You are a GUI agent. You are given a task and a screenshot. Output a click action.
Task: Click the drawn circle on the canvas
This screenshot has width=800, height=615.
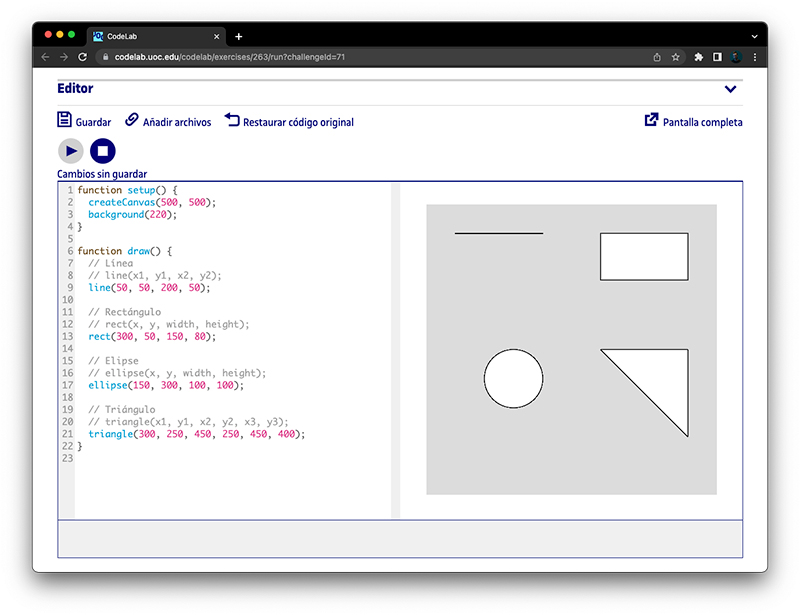pos(513,379)
